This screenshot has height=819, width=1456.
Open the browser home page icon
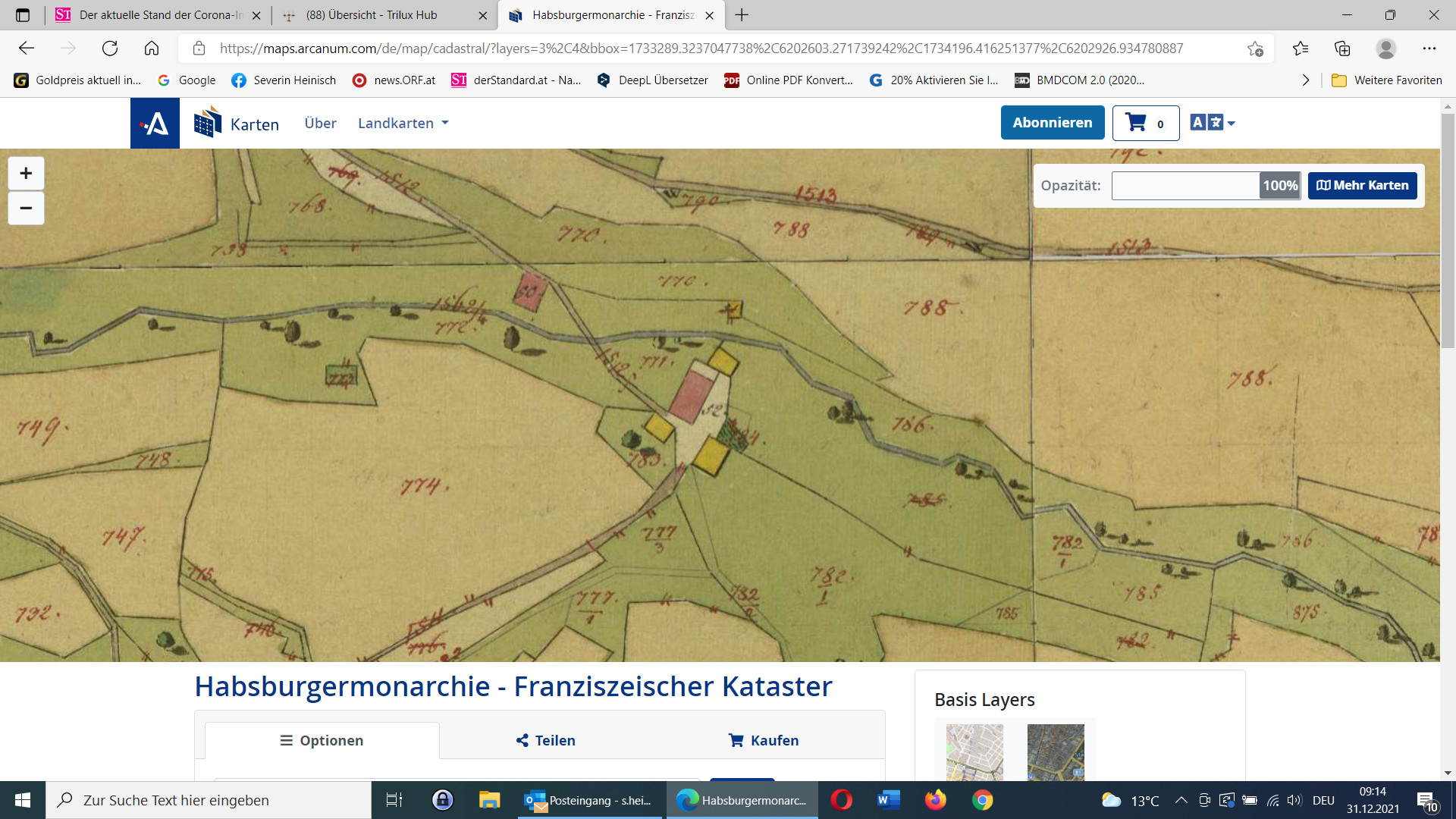point(152,49)
